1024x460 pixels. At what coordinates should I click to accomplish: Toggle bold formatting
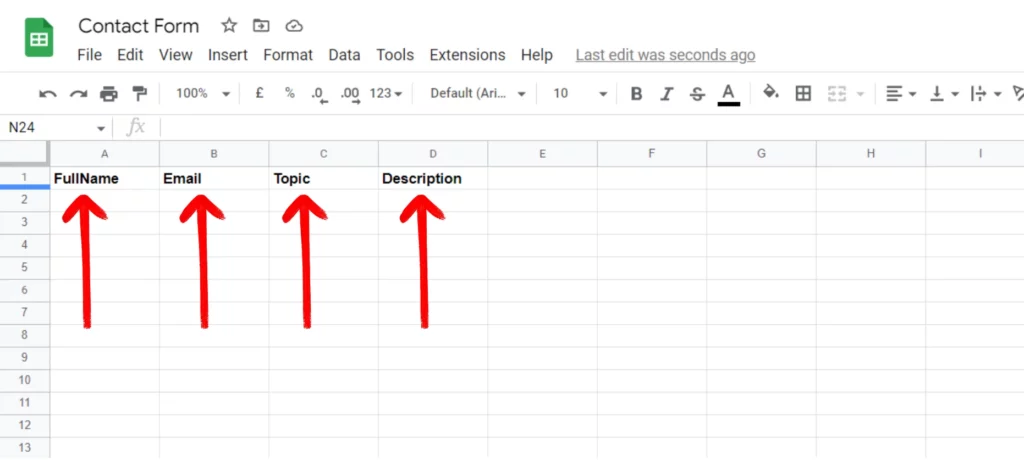pyautogui.click(x=636, y=93)
